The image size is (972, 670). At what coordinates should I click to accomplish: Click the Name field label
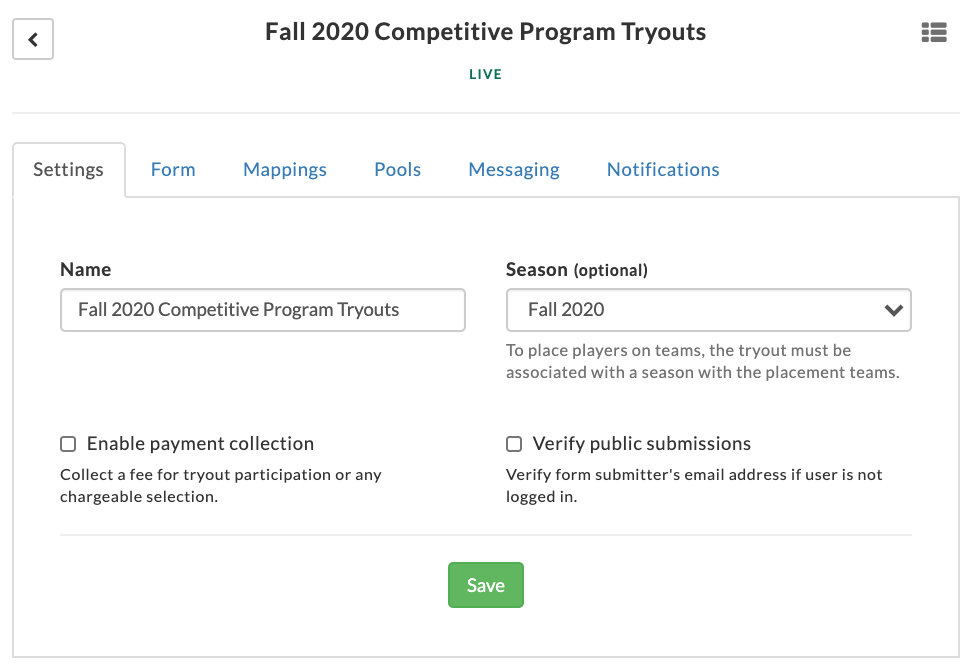[86, 270]
